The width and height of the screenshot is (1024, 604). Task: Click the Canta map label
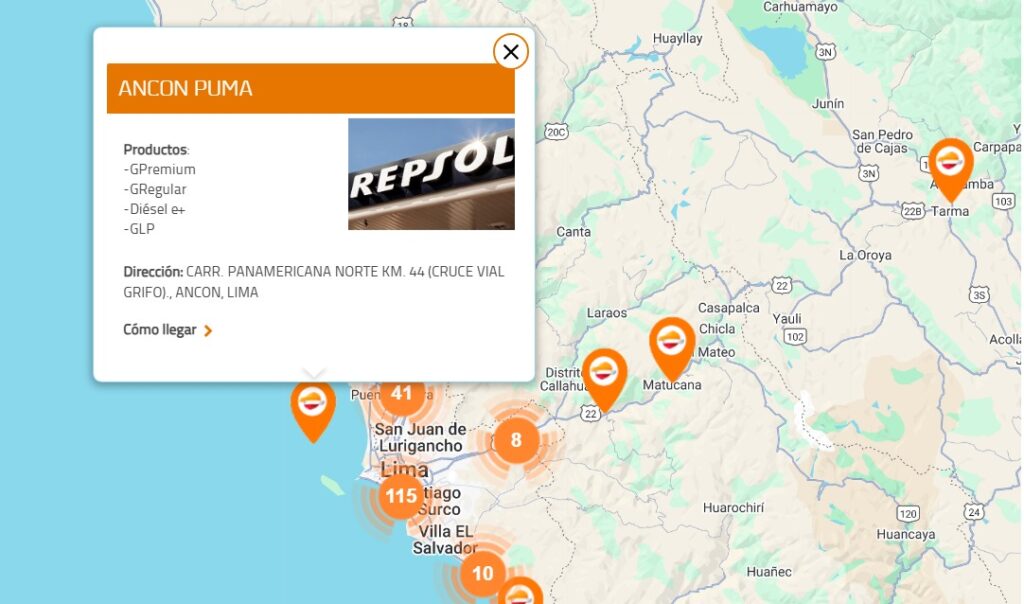pyautogui.click(x=573, y=232)
